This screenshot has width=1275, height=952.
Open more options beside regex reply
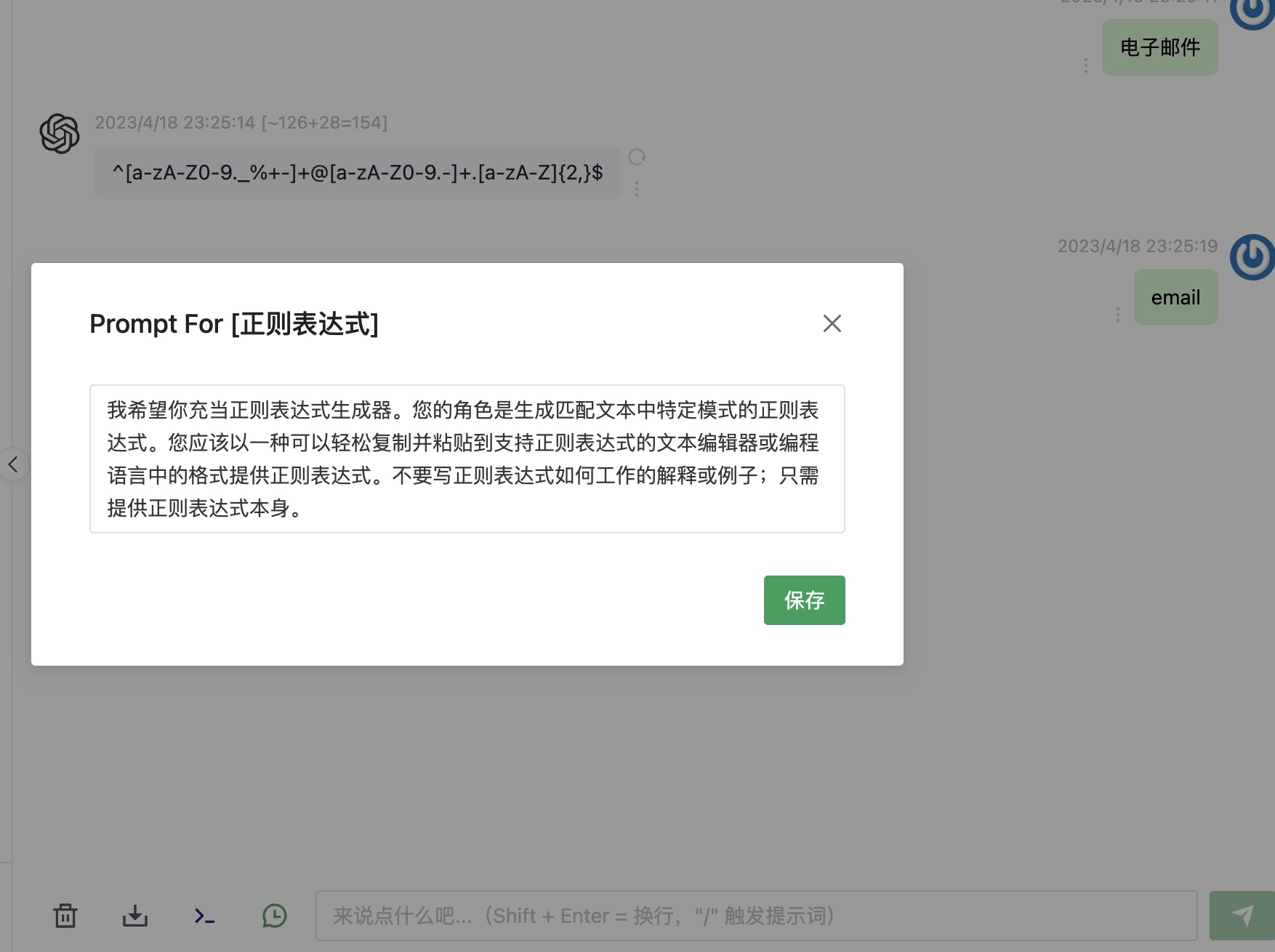click(x=637, y=189)
